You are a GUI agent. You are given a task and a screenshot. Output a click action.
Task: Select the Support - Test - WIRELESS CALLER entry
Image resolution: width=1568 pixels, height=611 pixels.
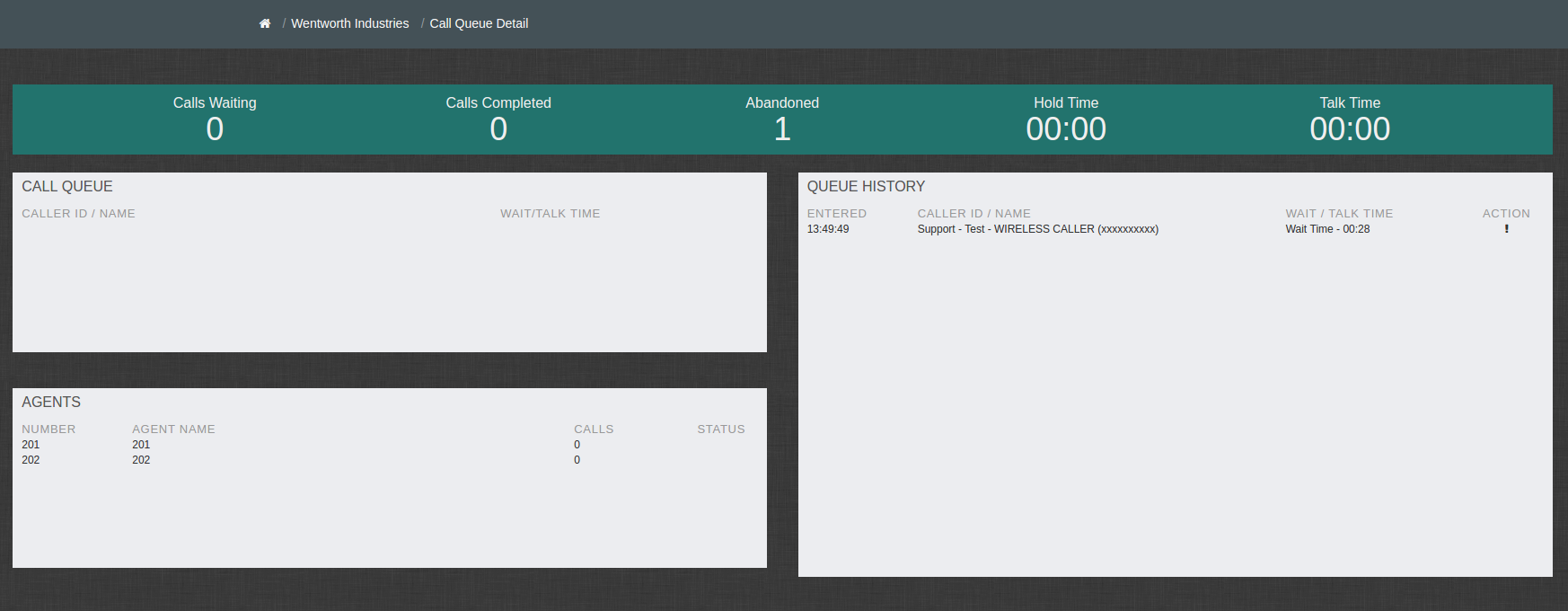click(x=1038, y=229)
